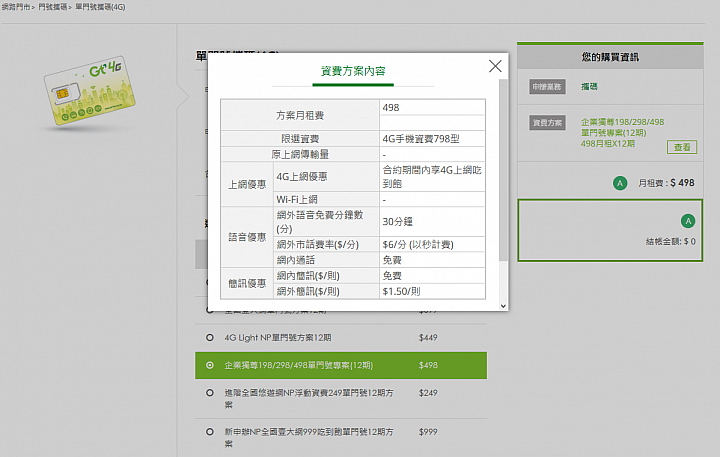Click the 資費方案內容 popup title tab
This screenshot has width=720, height=457.
tap(353, 71)
